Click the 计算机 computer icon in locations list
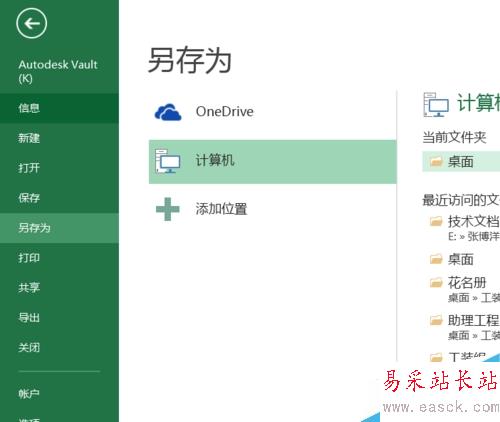The width and height of the screenshot is (500, 422). [x=168, y=162]
